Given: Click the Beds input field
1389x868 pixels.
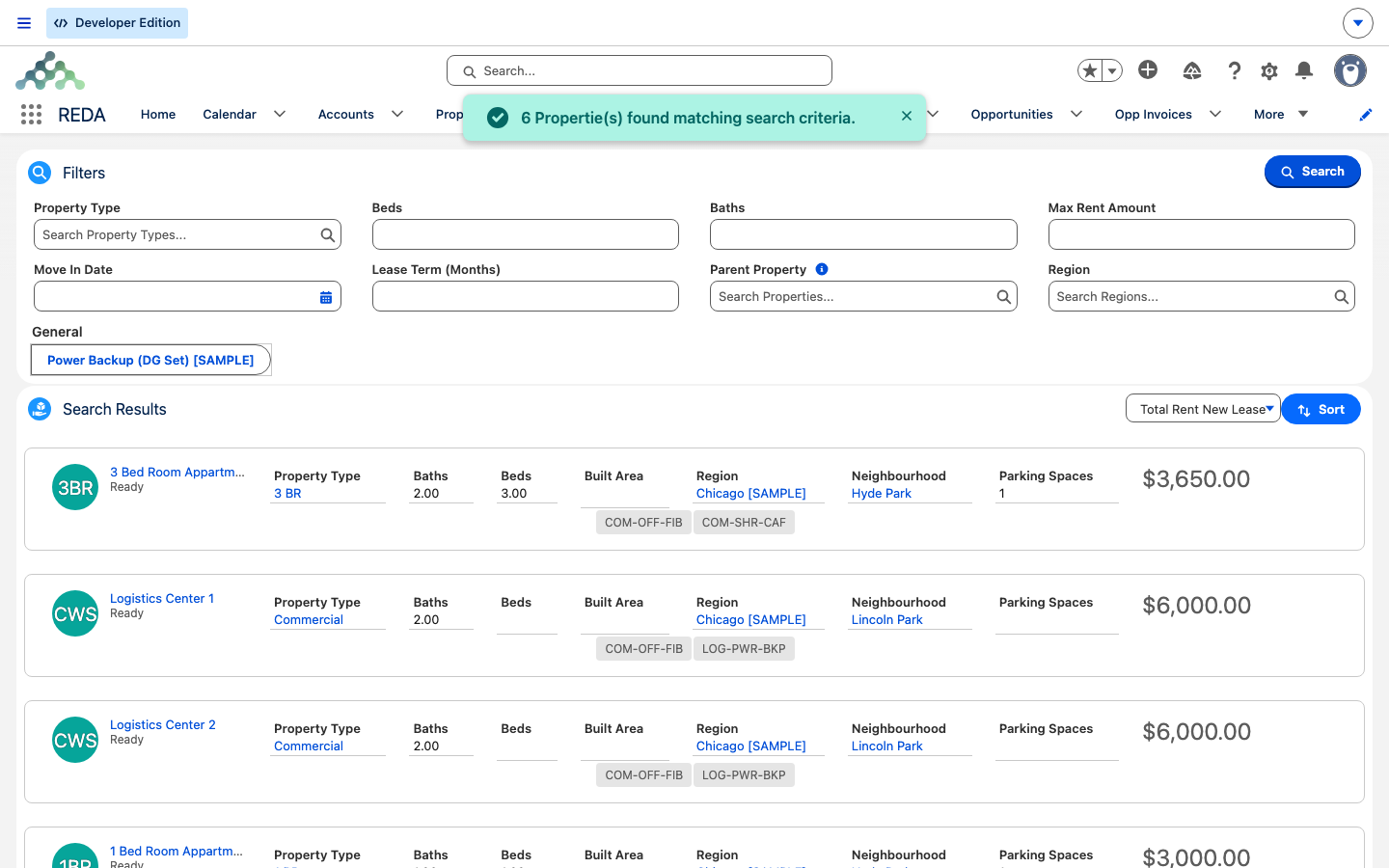Looking at the screenshot, I should coord(526,234).
